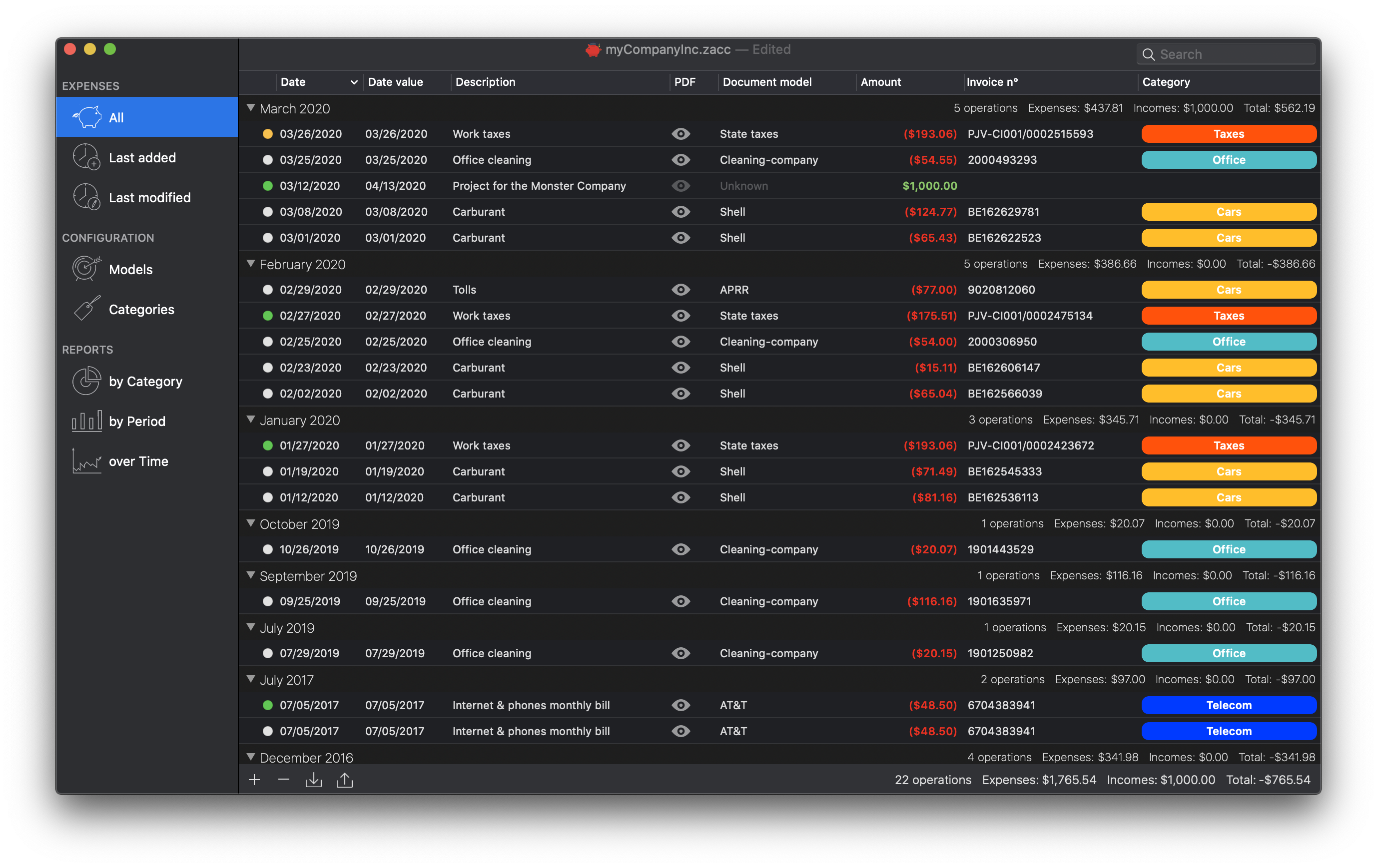The image size is (1377, 868).
Task: Click the Date column sort chevron
Action: [354, 82]
